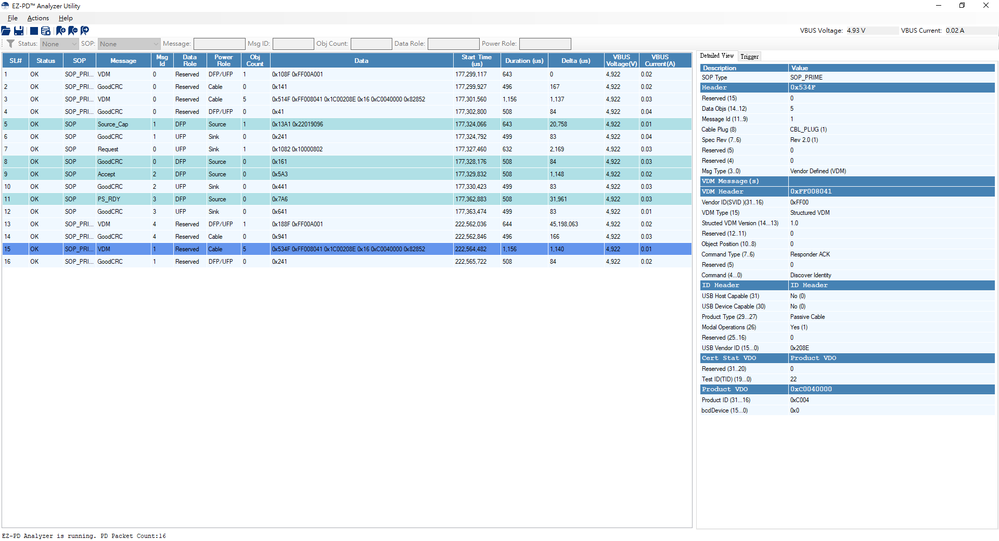Click the Product VDO 0xC0040000 row
Image resolution: width=999 pixels, height=541 pixels.
pyautogui.click(x=847, y=389)
